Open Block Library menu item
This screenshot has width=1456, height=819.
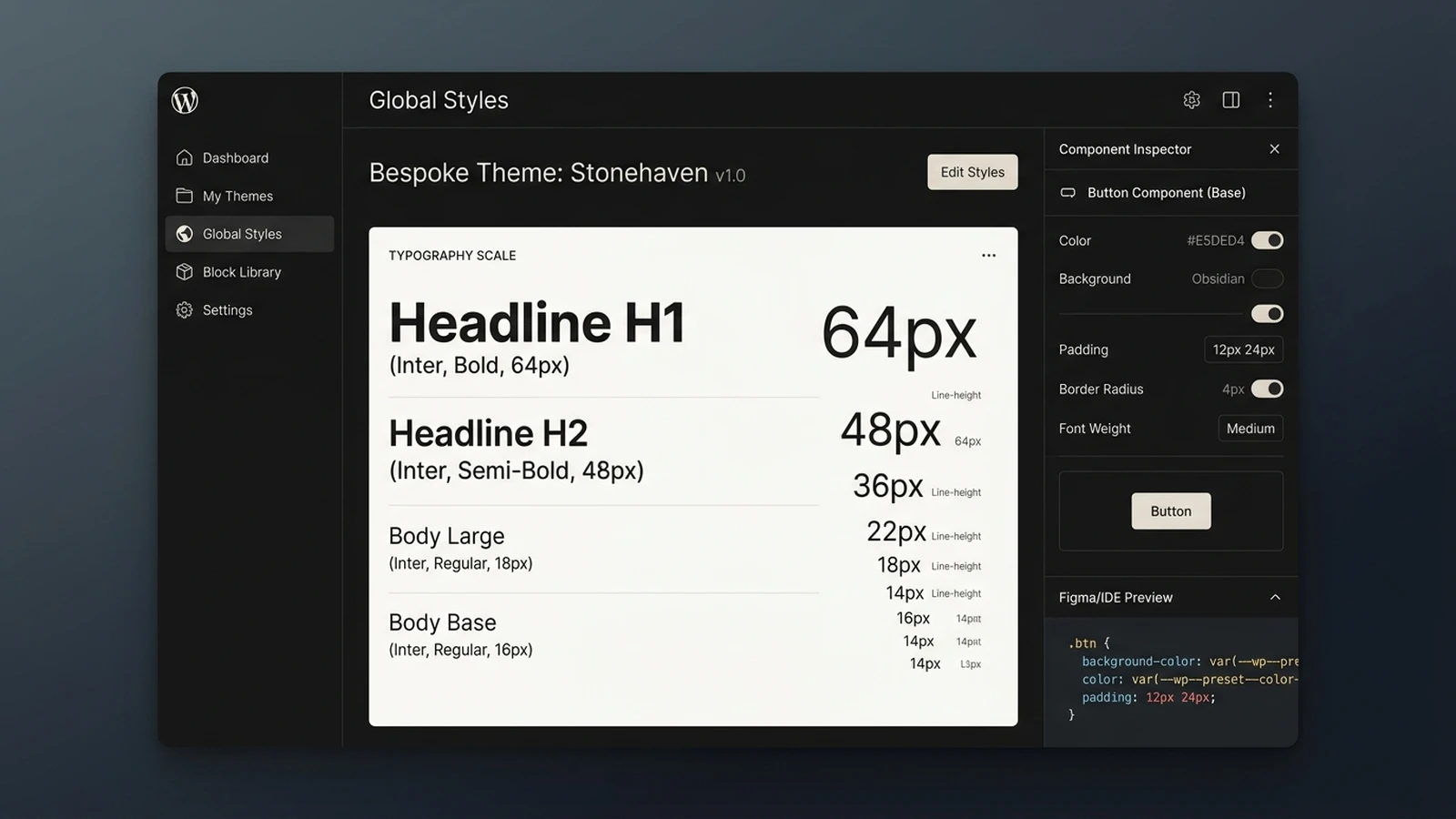click(x=249, y=272)
